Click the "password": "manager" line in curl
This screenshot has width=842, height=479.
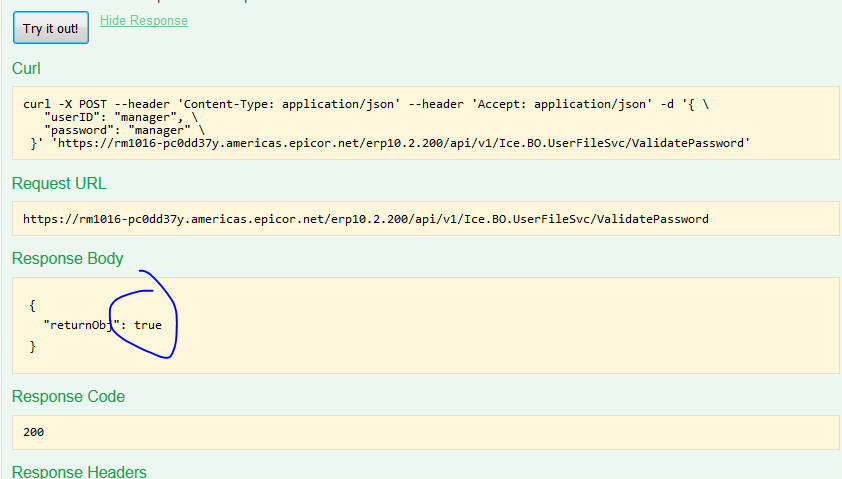[x=125, y=130]
